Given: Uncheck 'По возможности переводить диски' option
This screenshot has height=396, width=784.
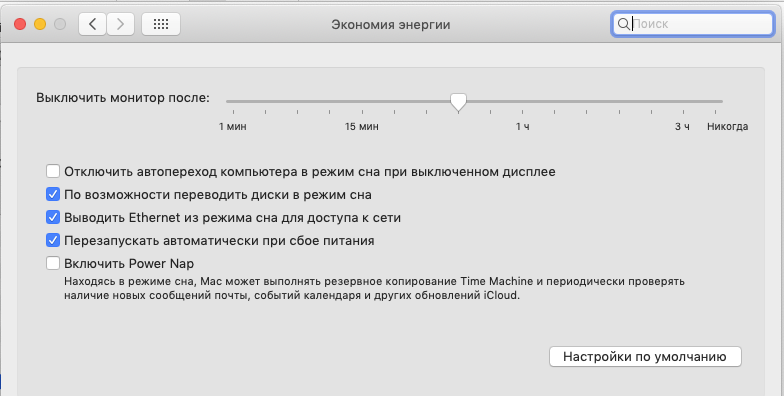Looking at the screenshot, I should (x=53, y=194).
